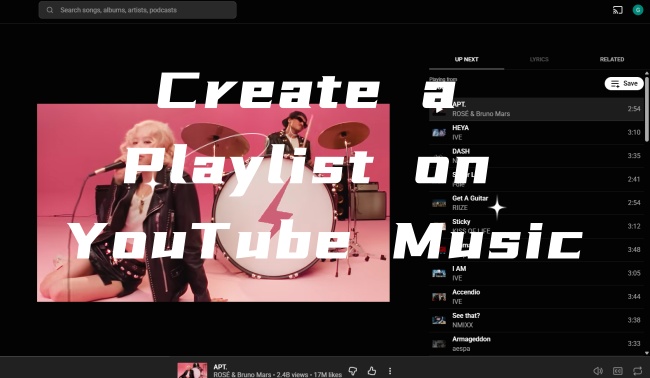Click the ROSÉ & Bruno Mars artist link in player bar
Screen dimensions: 650x378
[x=242, y=375]
